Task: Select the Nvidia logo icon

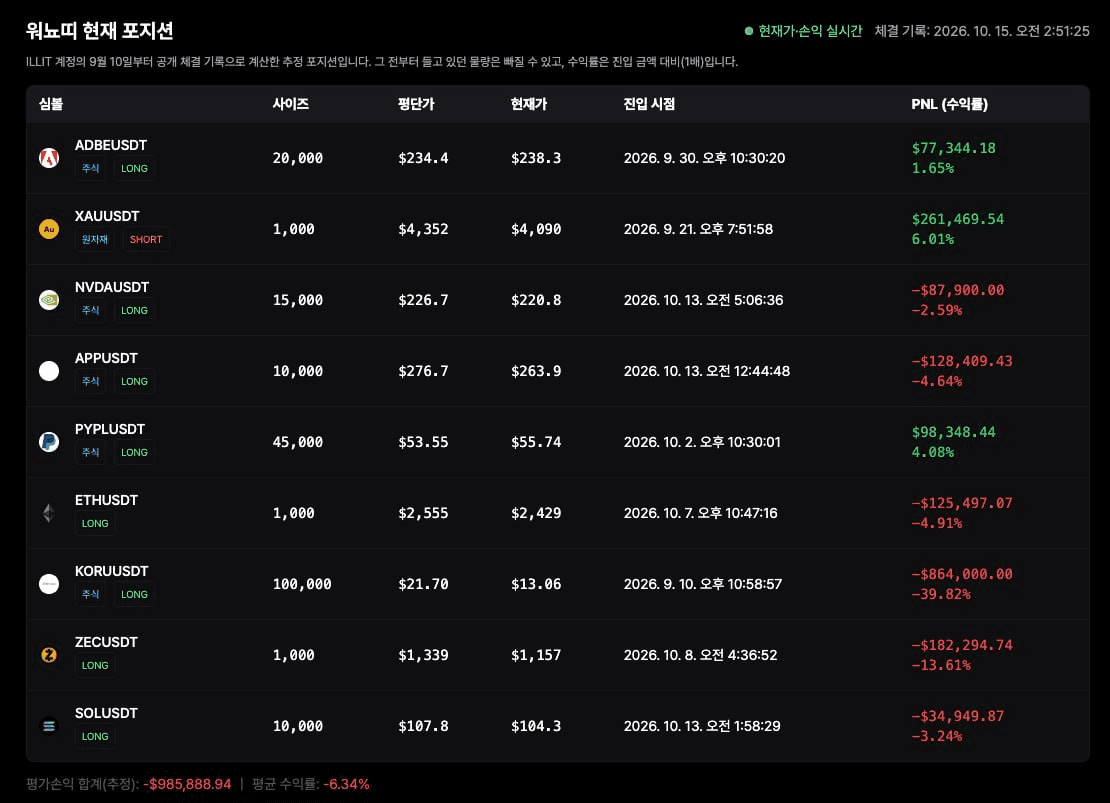Action: (49, 300)
